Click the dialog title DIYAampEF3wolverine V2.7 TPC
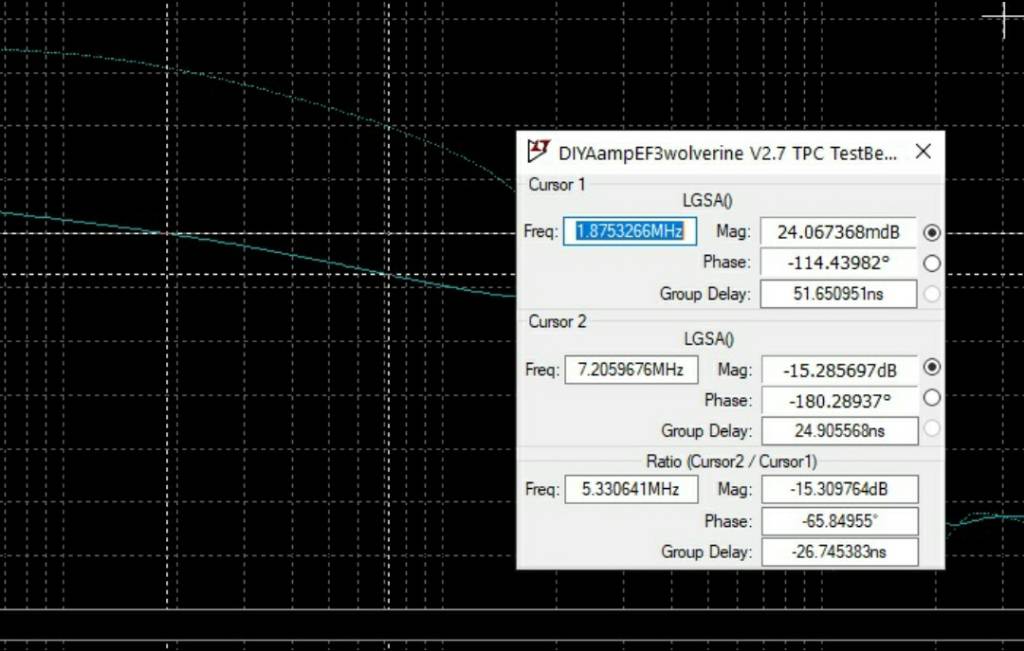This screenshot has width=1024, height=651. click(728, 153)
